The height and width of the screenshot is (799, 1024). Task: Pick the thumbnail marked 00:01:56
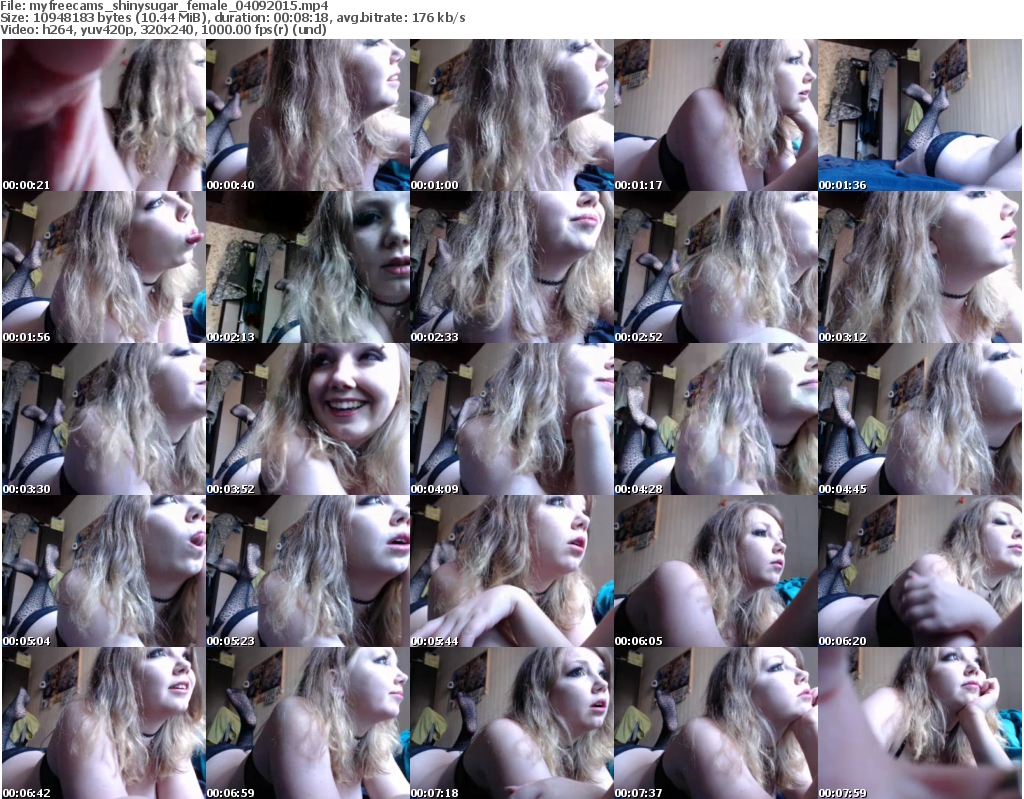click(x=104, y=267)
